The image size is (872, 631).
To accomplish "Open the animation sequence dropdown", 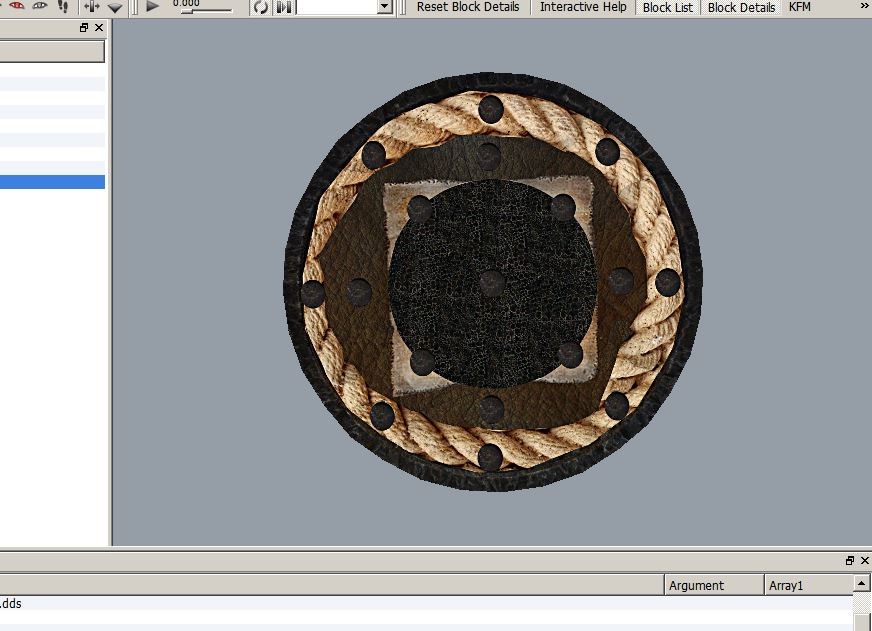I will pos(385,7).
